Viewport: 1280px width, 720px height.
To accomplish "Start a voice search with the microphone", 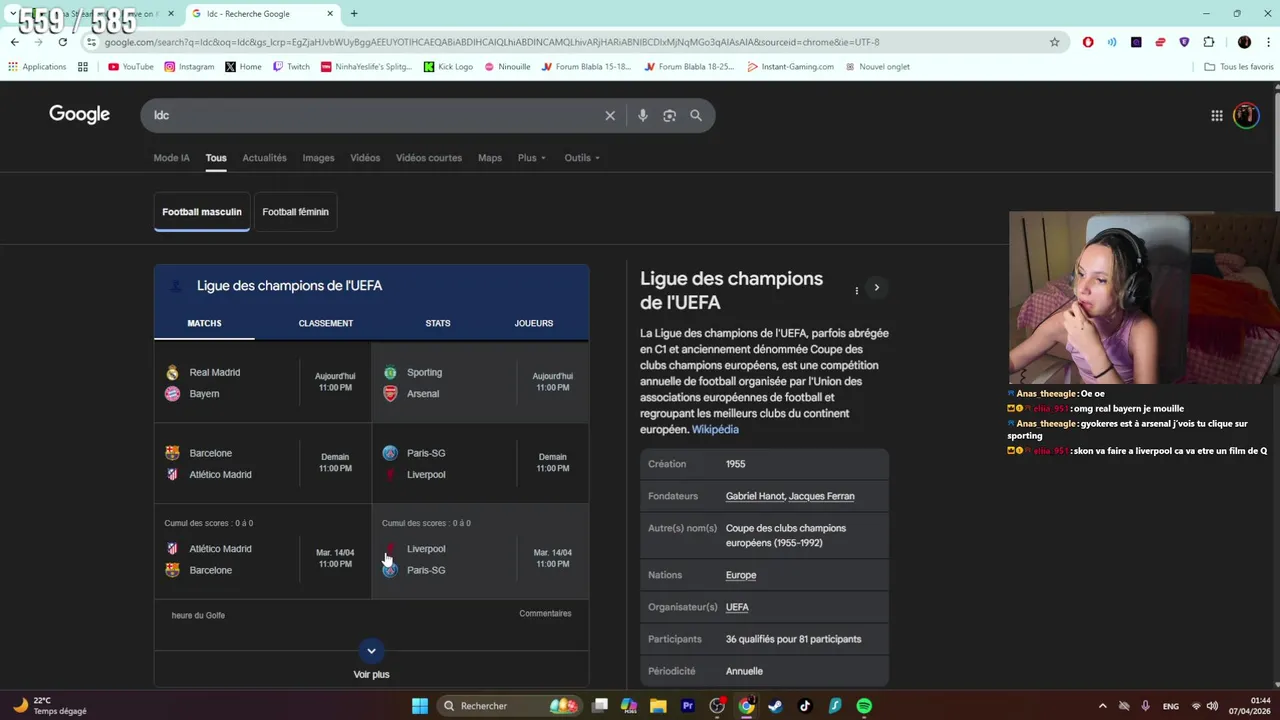I will (643, 115).
